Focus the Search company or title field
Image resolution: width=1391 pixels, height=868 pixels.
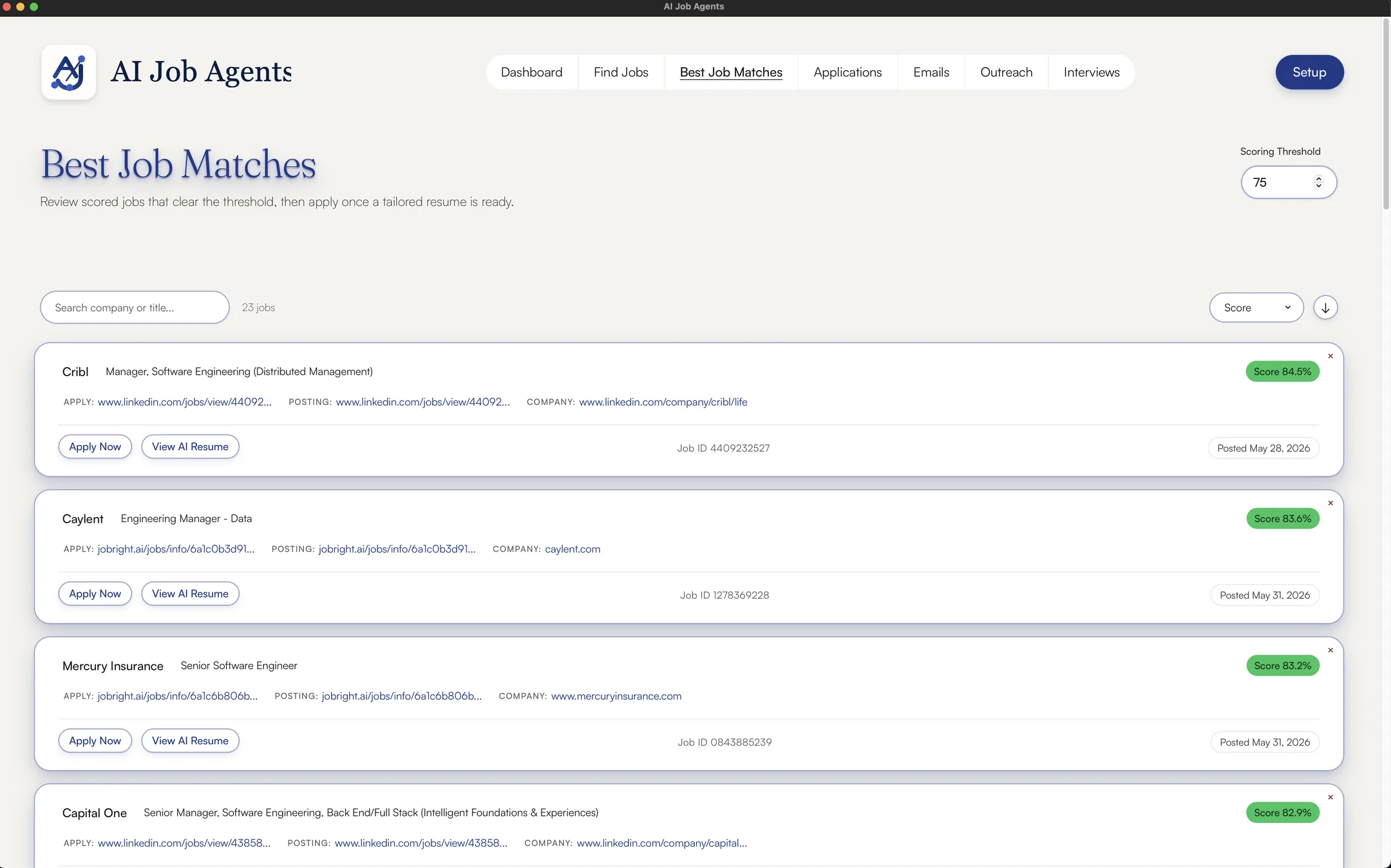pos(135,308)
